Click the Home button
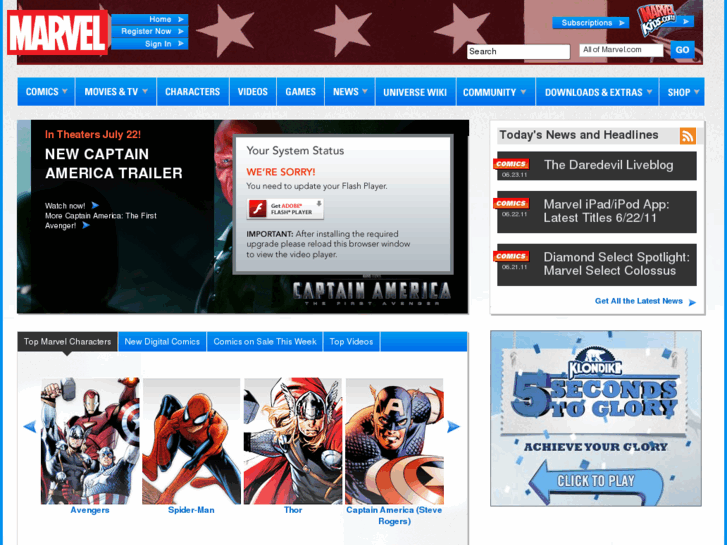 [x=150, y=19]
